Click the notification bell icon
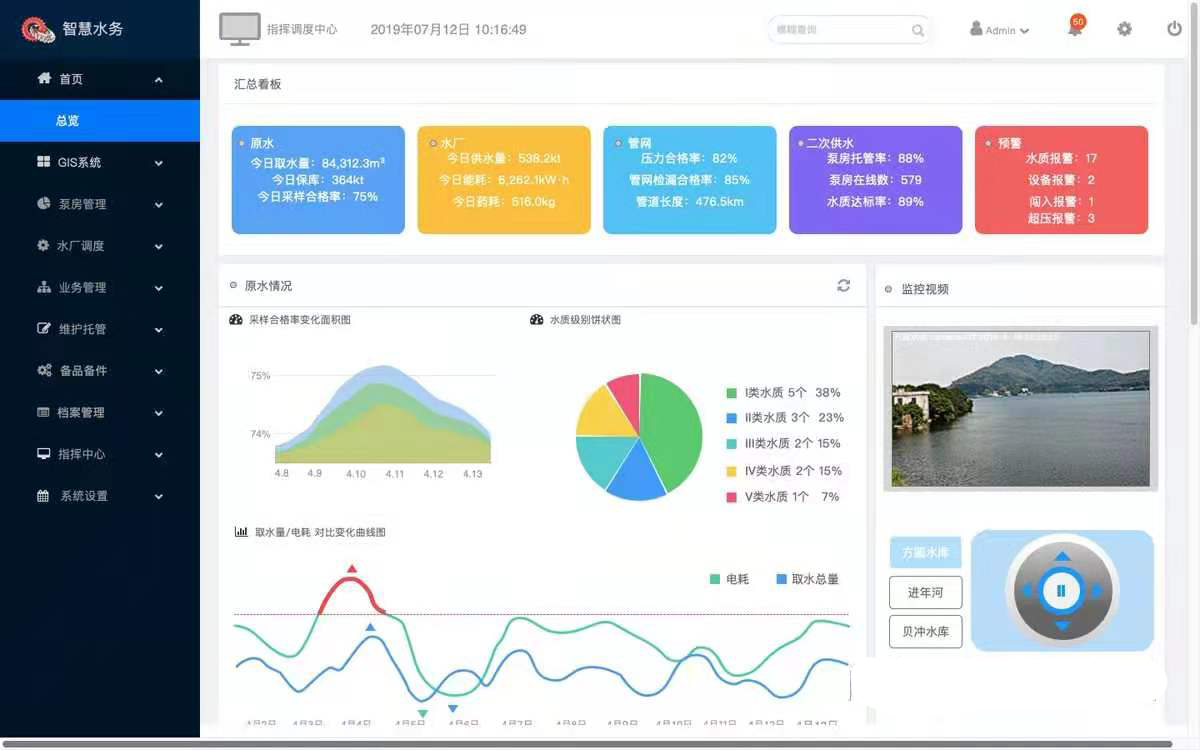The image size is (1200, 750). tap(1075, 29)
